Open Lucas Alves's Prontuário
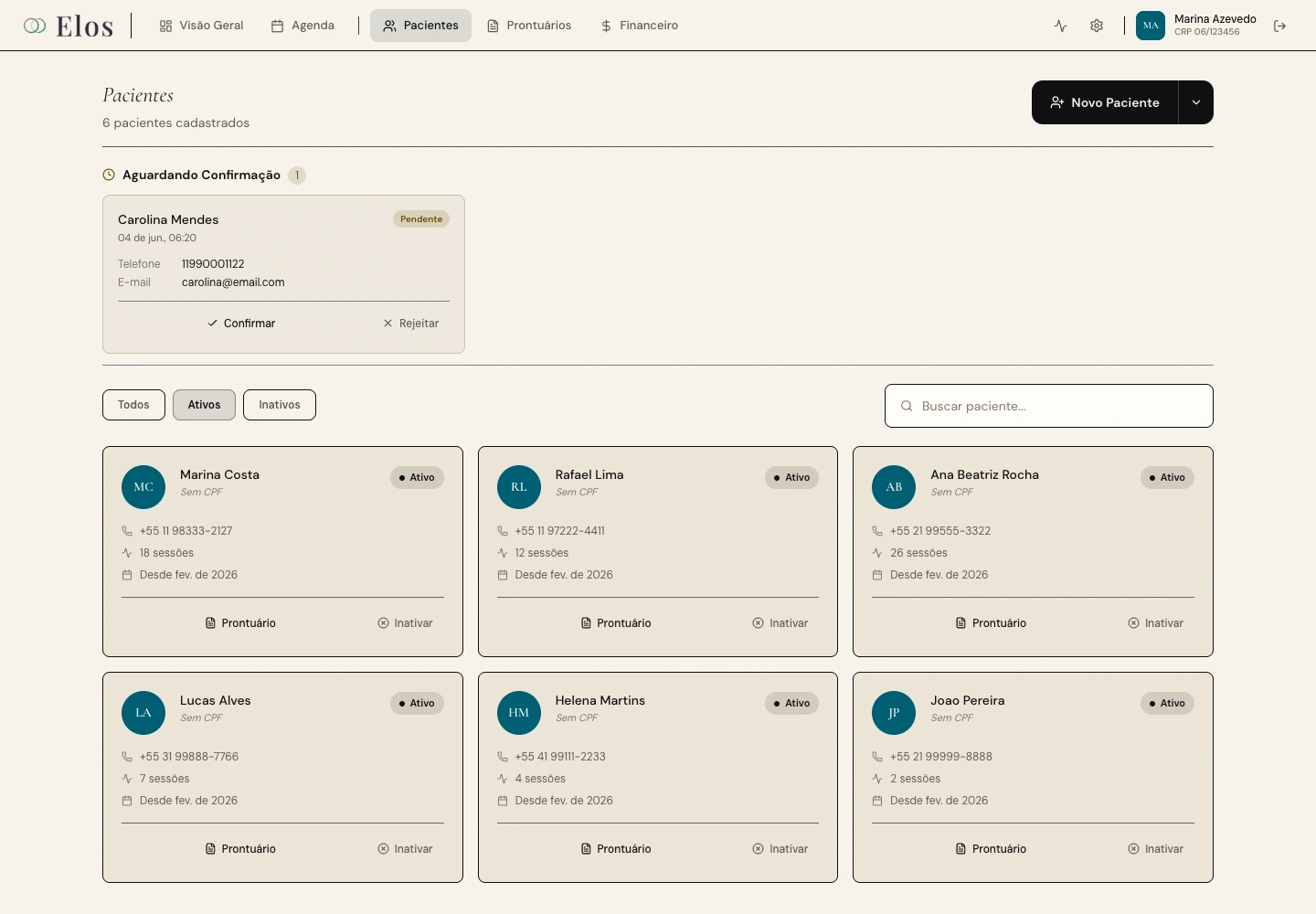Image resolution: width=1316 pixels, height=914 pixels. coord(240,849)
